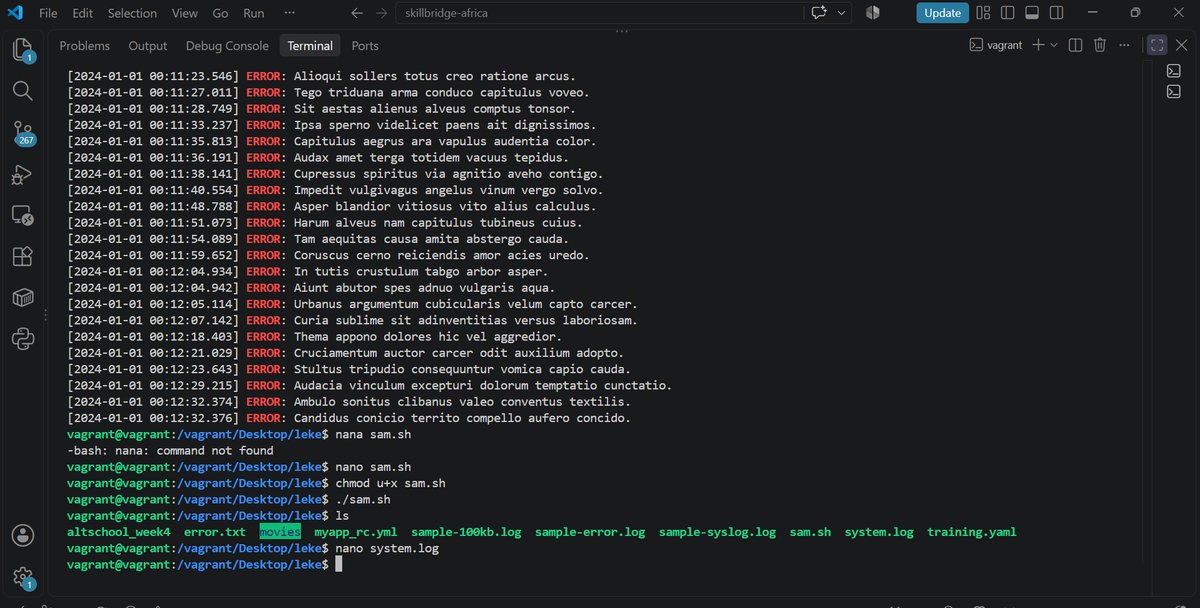Open the title bar overflow menu ellipsis
The height and width of the screenshot is (608, 1200).
[289, 13]
